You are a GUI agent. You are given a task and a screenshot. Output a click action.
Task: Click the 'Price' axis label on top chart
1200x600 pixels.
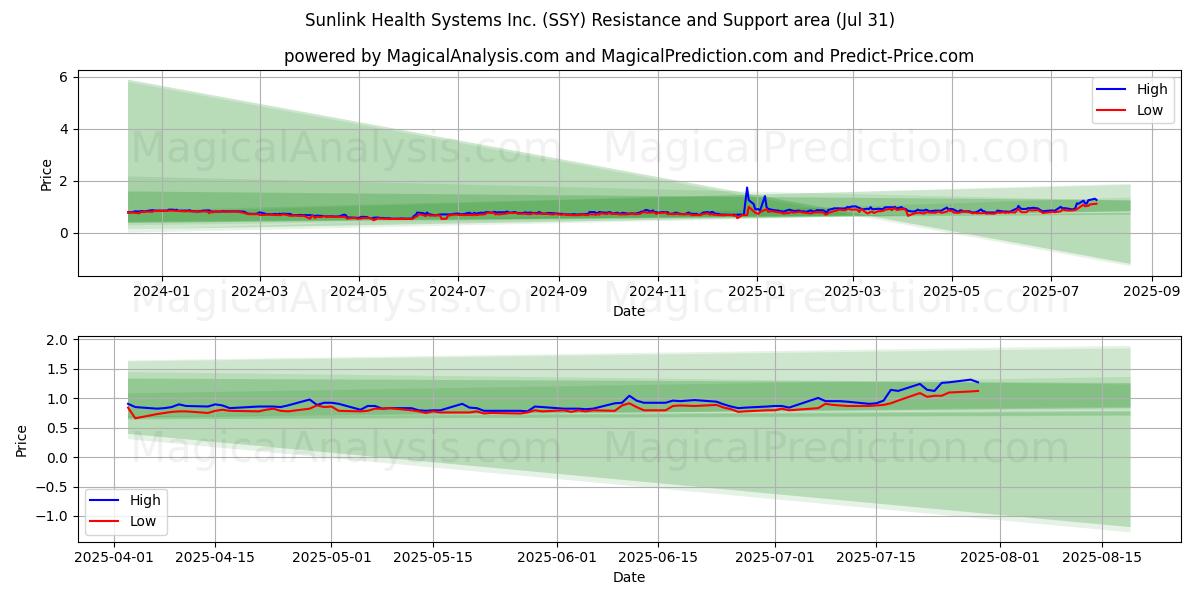coord(46,175)
